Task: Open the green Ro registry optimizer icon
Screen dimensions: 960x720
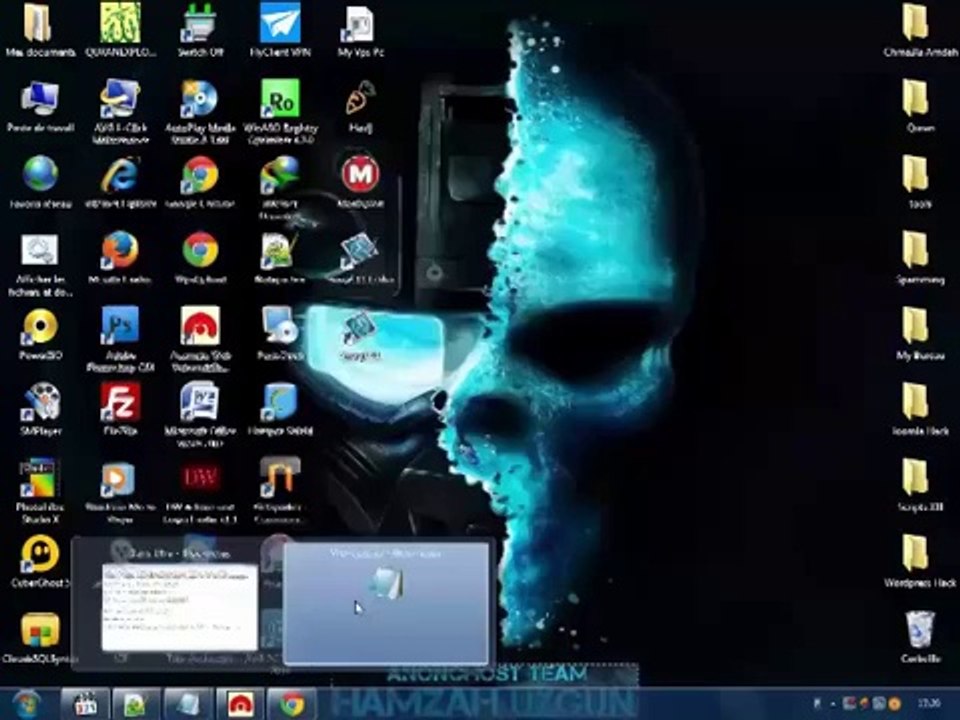Action: (x=280, y=98)
